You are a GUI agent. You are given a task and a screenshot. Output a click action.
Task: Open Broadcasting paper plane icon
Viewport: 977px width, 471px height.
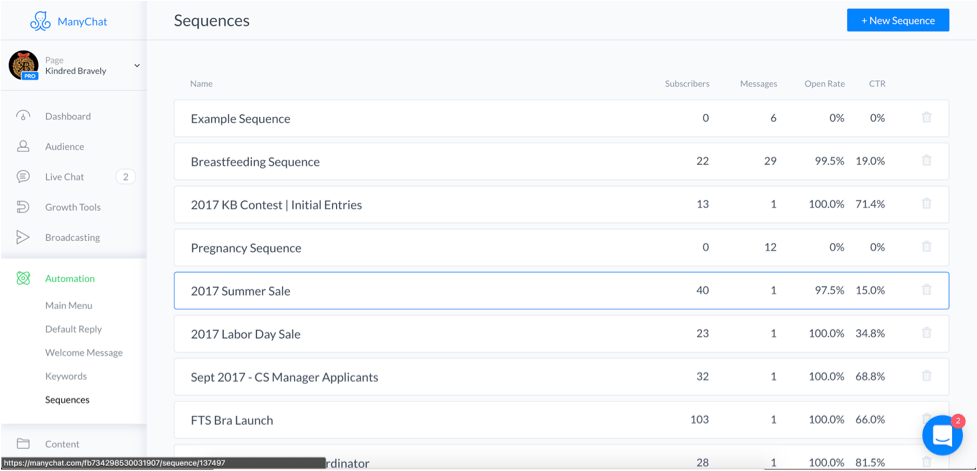click(23, 237)
